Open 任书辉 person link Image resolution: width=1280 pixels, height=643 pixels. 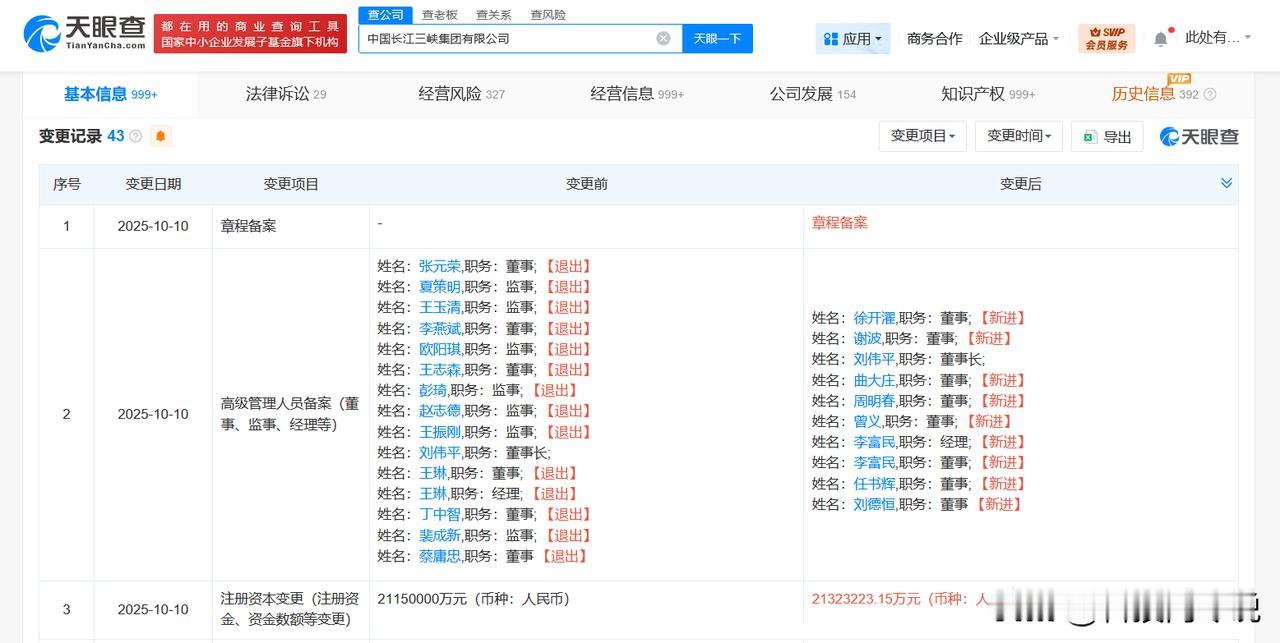[874, 483]
